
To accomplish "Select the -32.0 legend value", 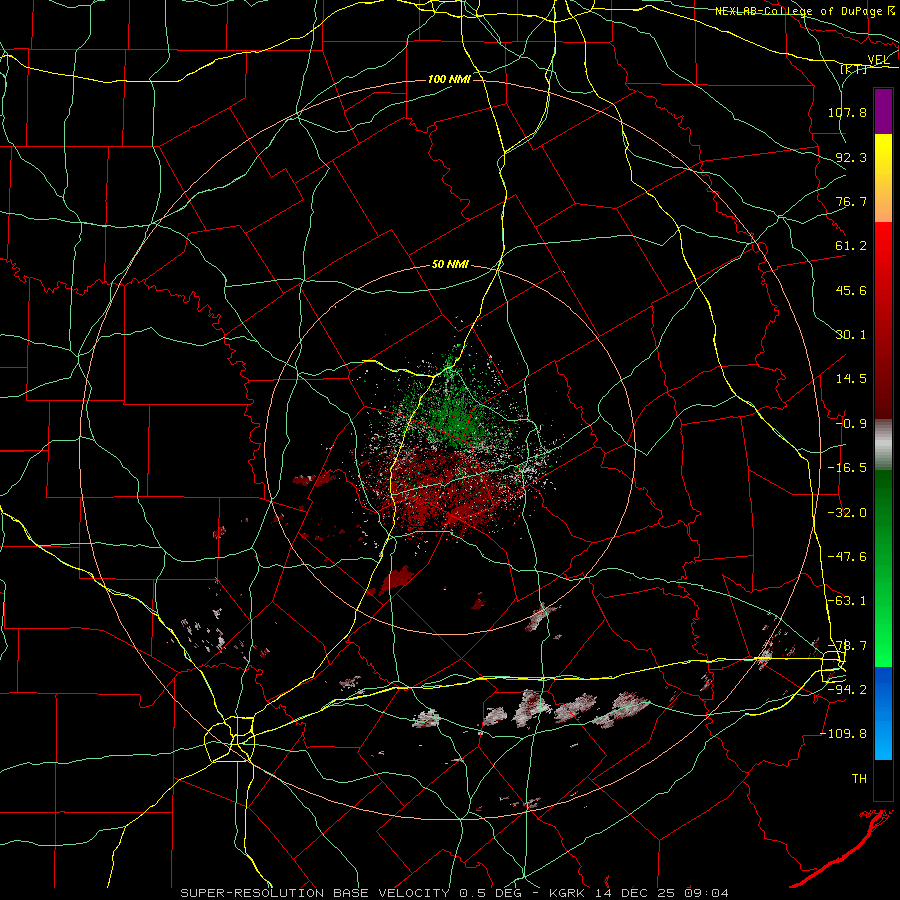I will coord(847,513).
